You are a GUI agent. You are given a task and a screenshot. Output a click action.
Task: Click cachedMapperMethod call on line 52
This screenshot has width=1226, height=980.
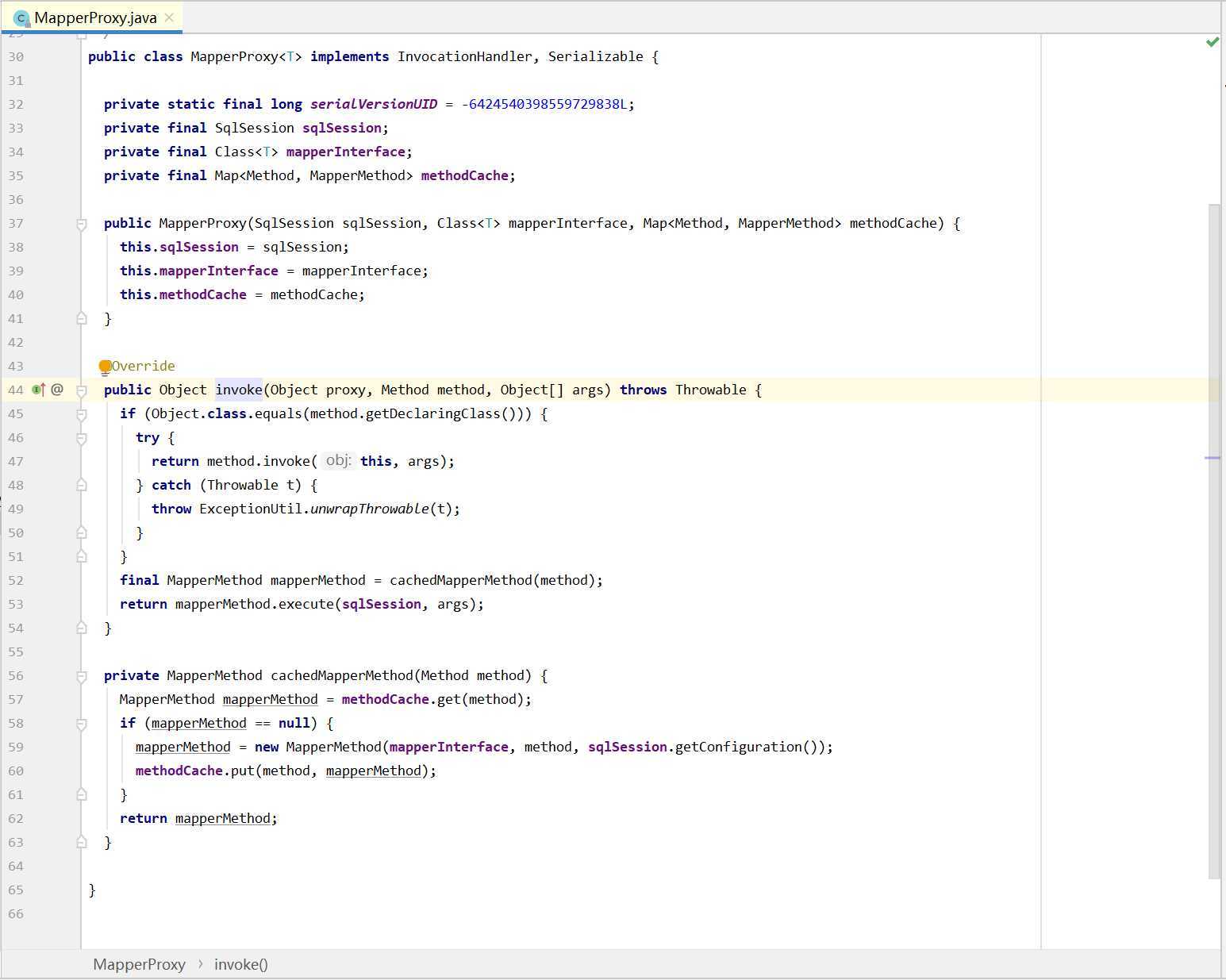click(x=461, y=580)
